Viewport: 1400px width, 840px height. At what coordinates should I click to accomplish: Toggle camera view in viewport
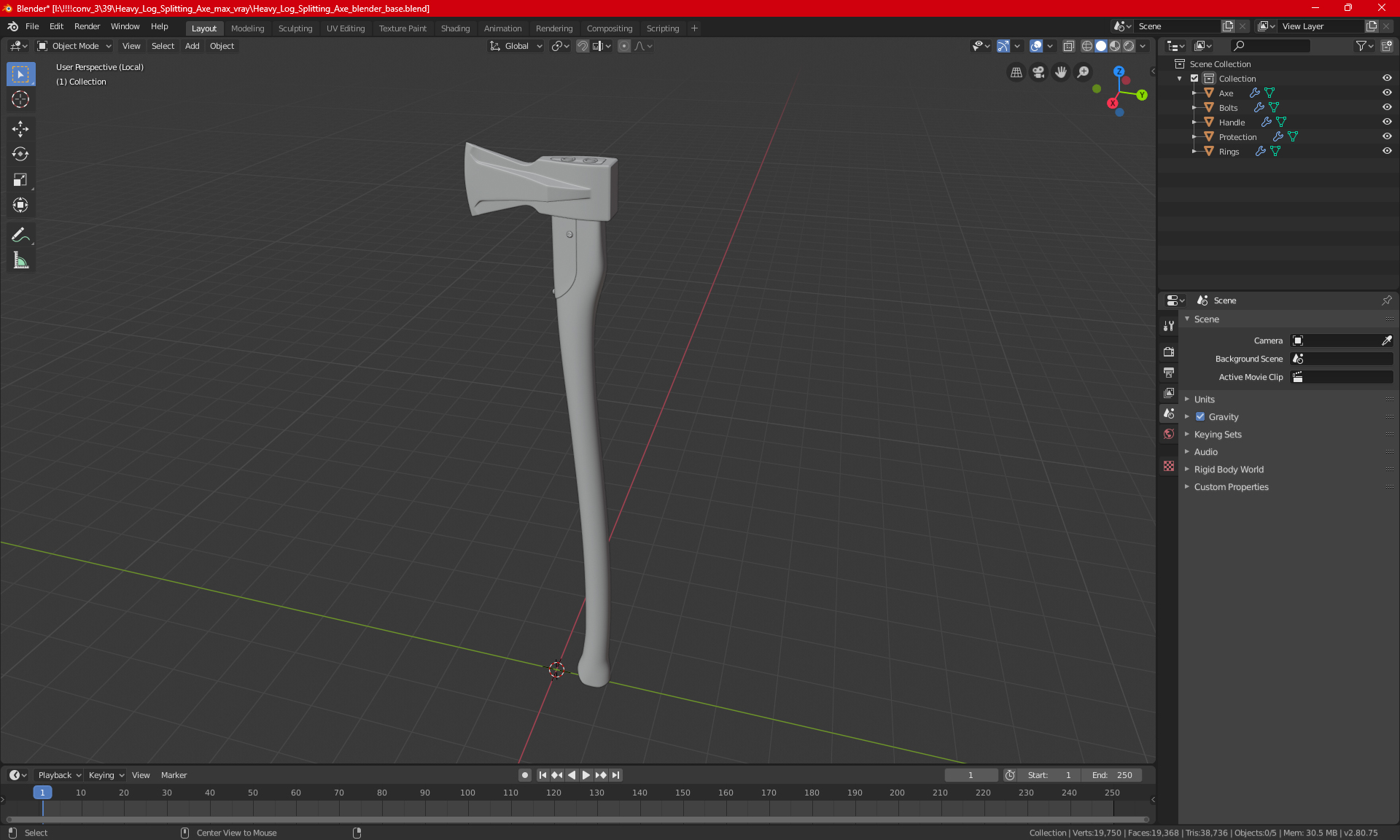point(1038,72)
